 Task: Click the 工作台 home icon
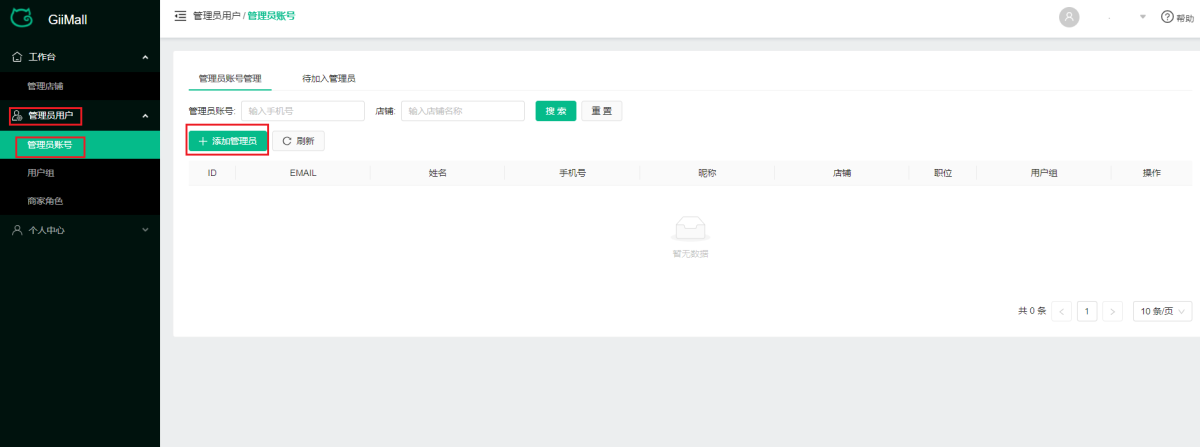pyautogui.click(x=16, y=57)
